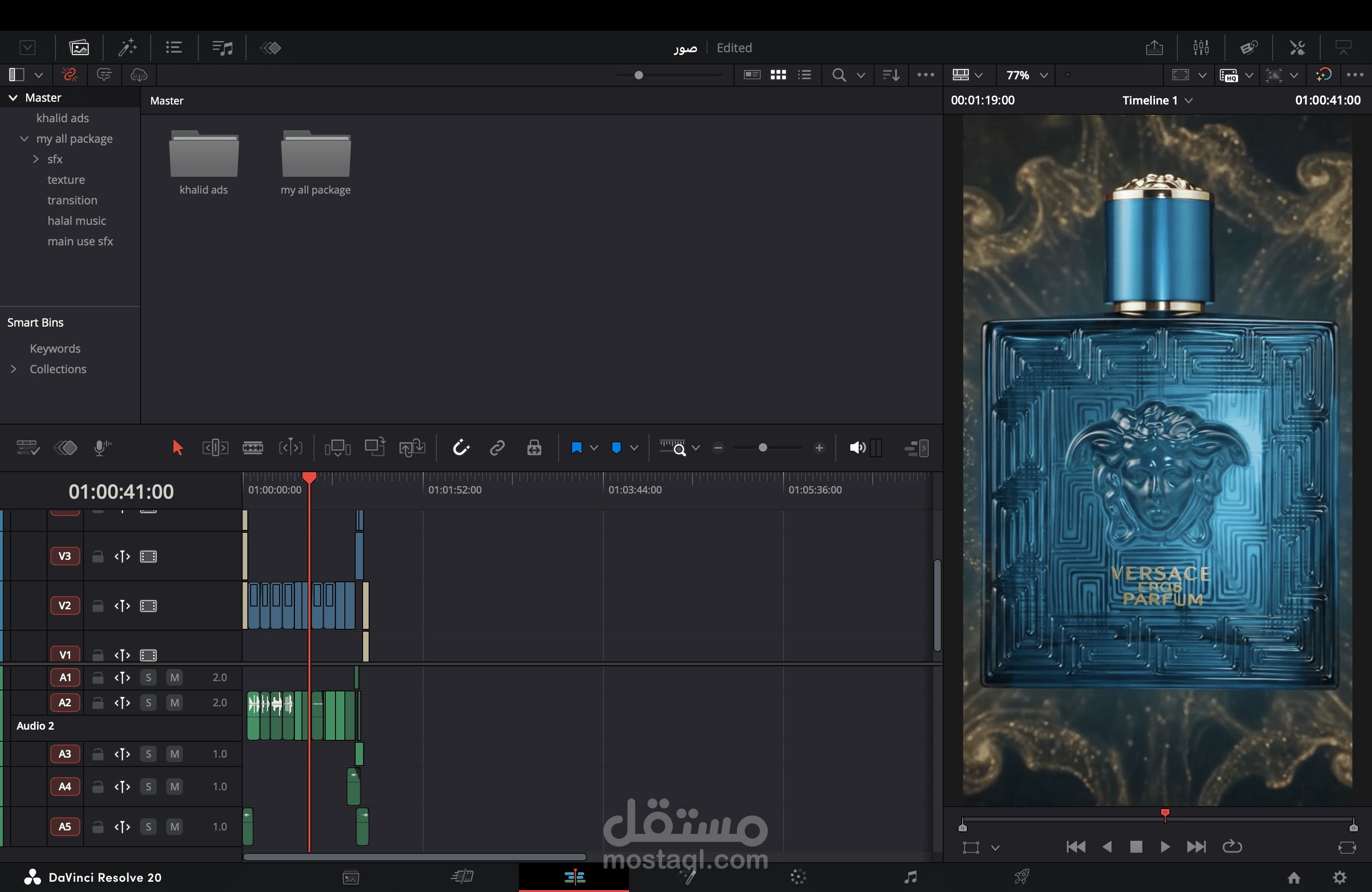Play the timeline forward
Screen dimensions: 1372x892
pos(1165,846)
